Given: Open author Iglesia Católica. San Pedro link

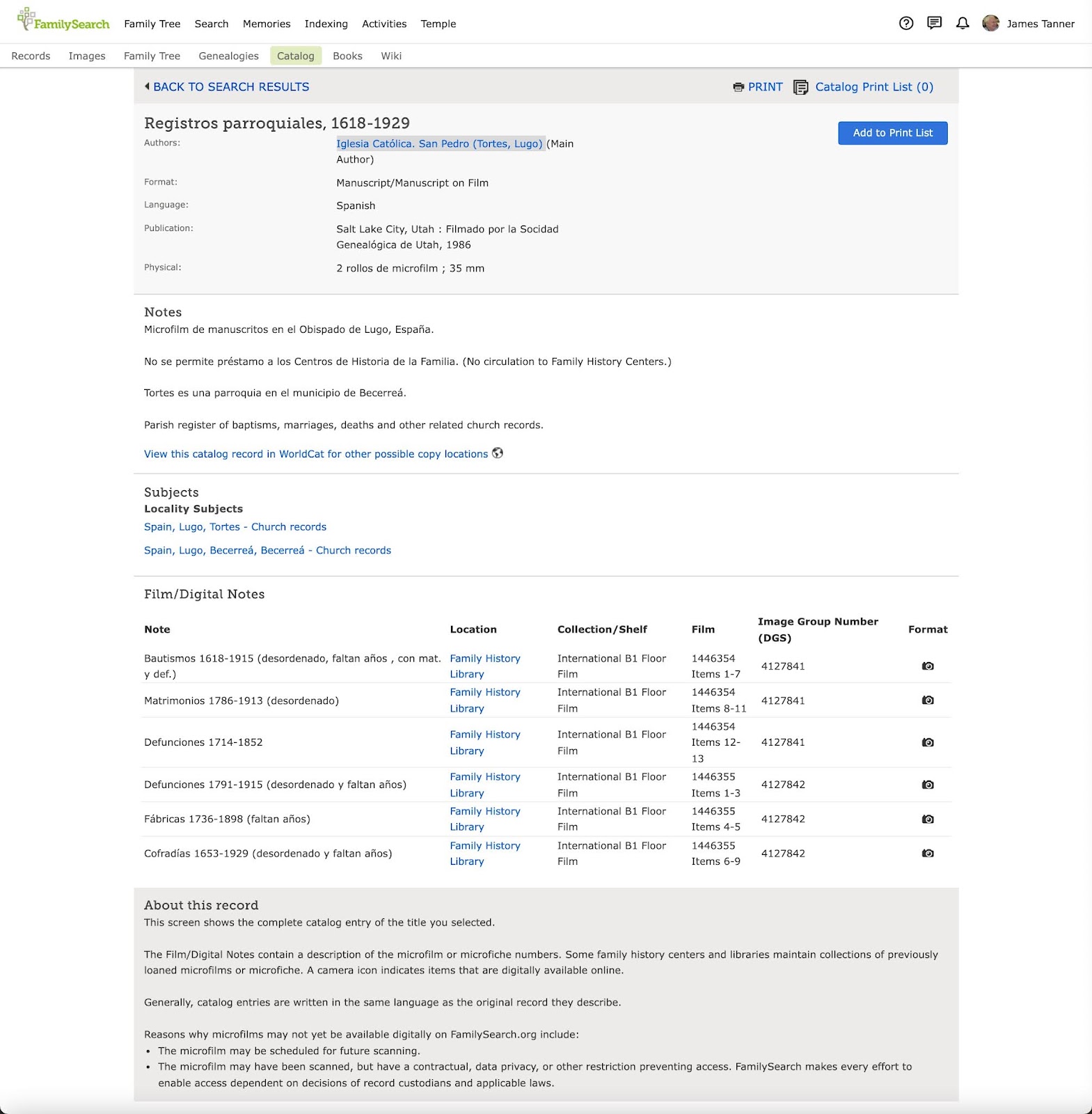Looking at the screenshot, I should 439,143.
